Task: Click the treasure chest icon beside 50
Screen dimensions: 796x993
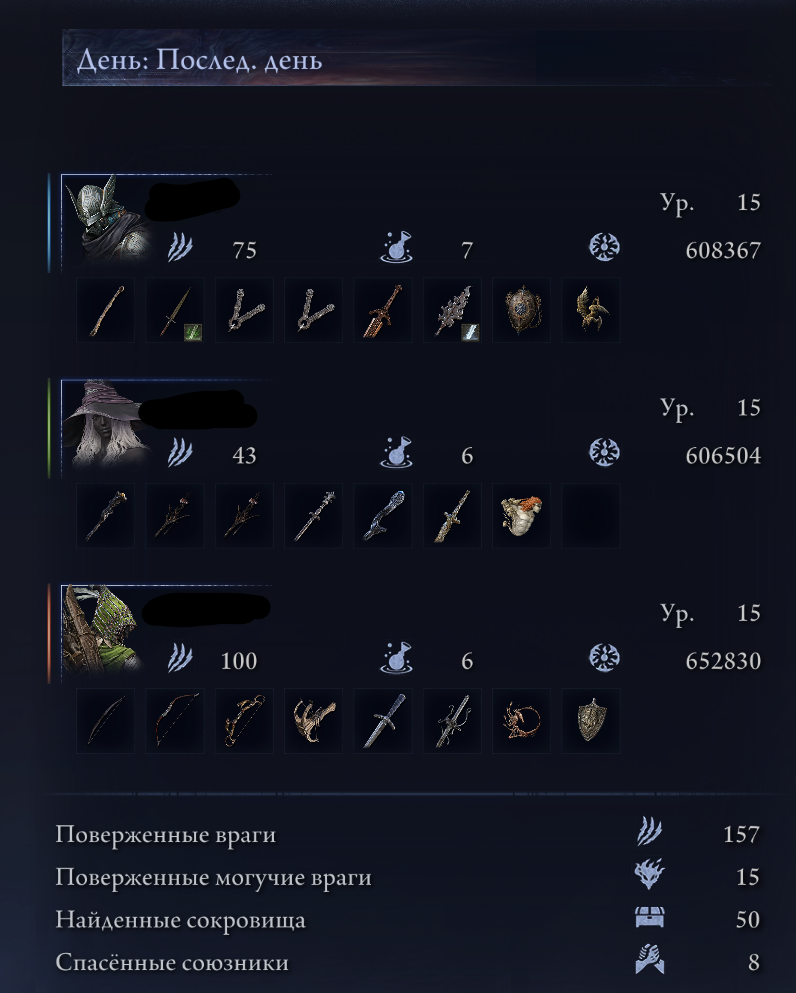Action: 650,918
